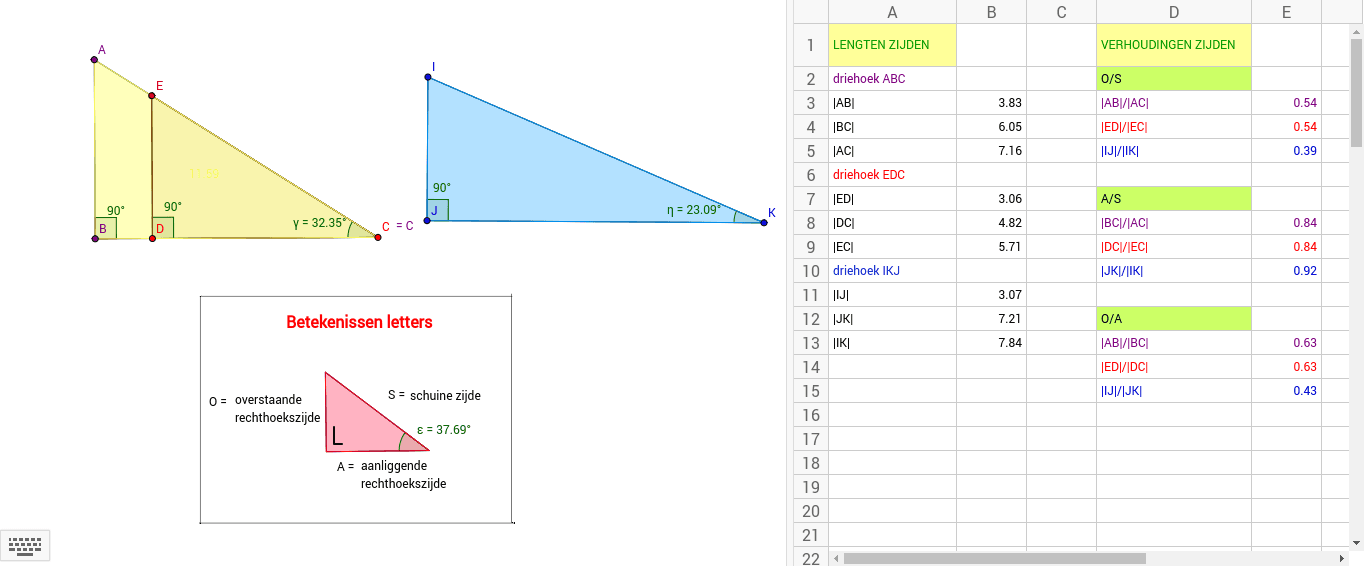1366x568 pixels.
Task: Click the green 'A/S' cell
Action: [x=1174, y=199]
